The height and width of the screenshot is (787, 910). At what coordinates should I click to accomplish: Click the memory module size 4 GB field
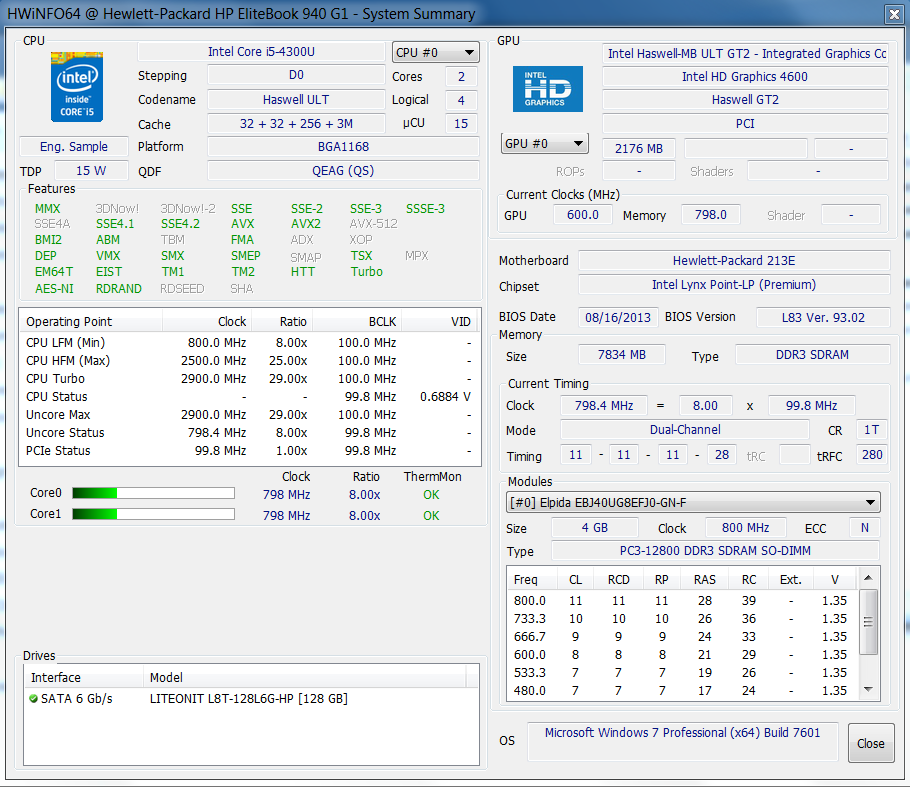(x=595, y=528)
